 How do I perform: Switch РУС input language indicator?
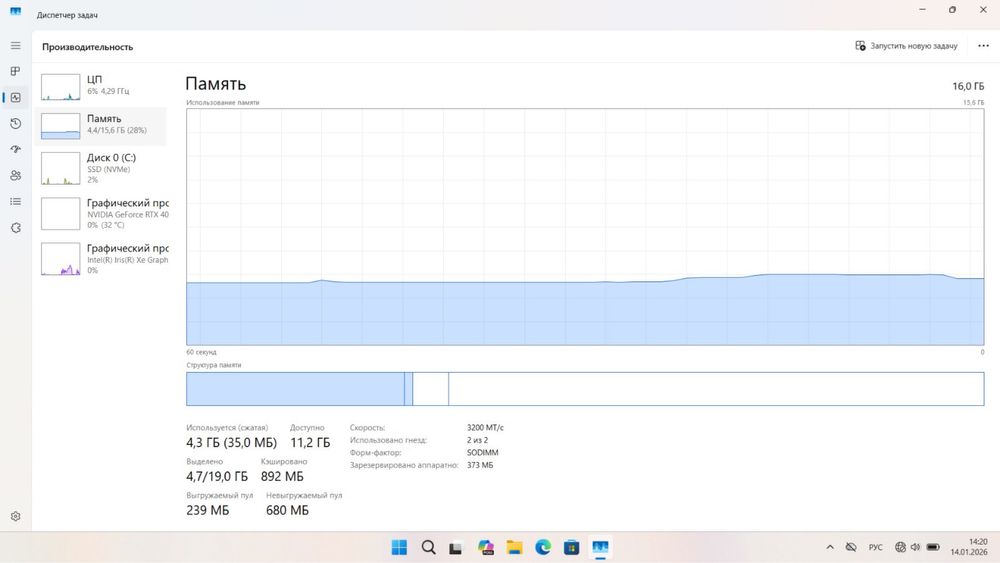pos(876,547)
